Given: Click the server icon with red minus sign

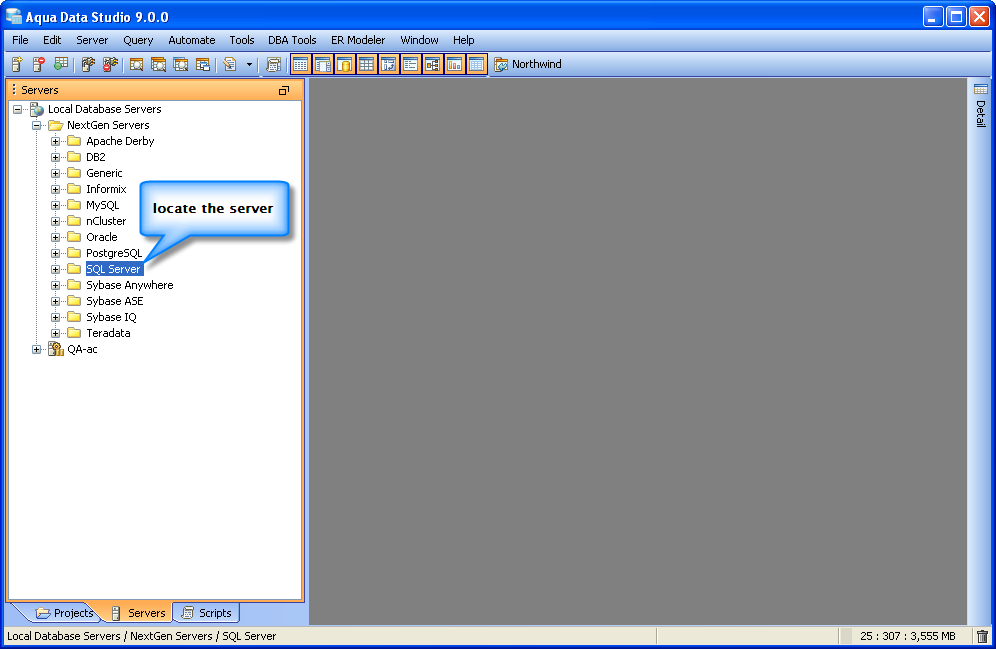Looking at the screenshot, I should 39,64.
